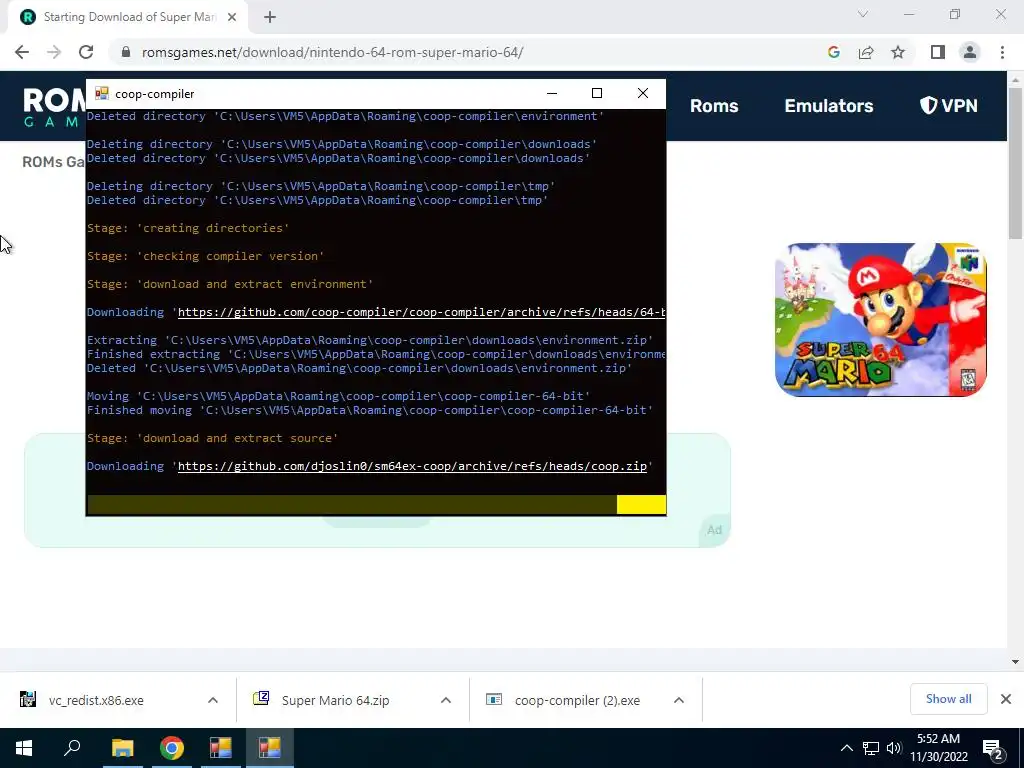The width and height of the screenshot is (1024, 768).
Task: Click the address bar URL
Action: [x=332, y=52]
